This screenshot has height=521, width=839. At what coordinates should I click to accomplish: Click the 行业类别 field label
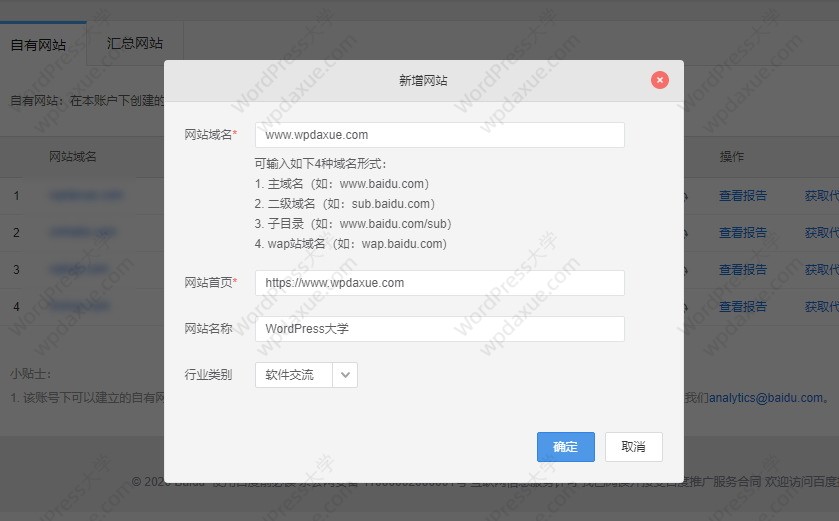(x=208, y=375)
